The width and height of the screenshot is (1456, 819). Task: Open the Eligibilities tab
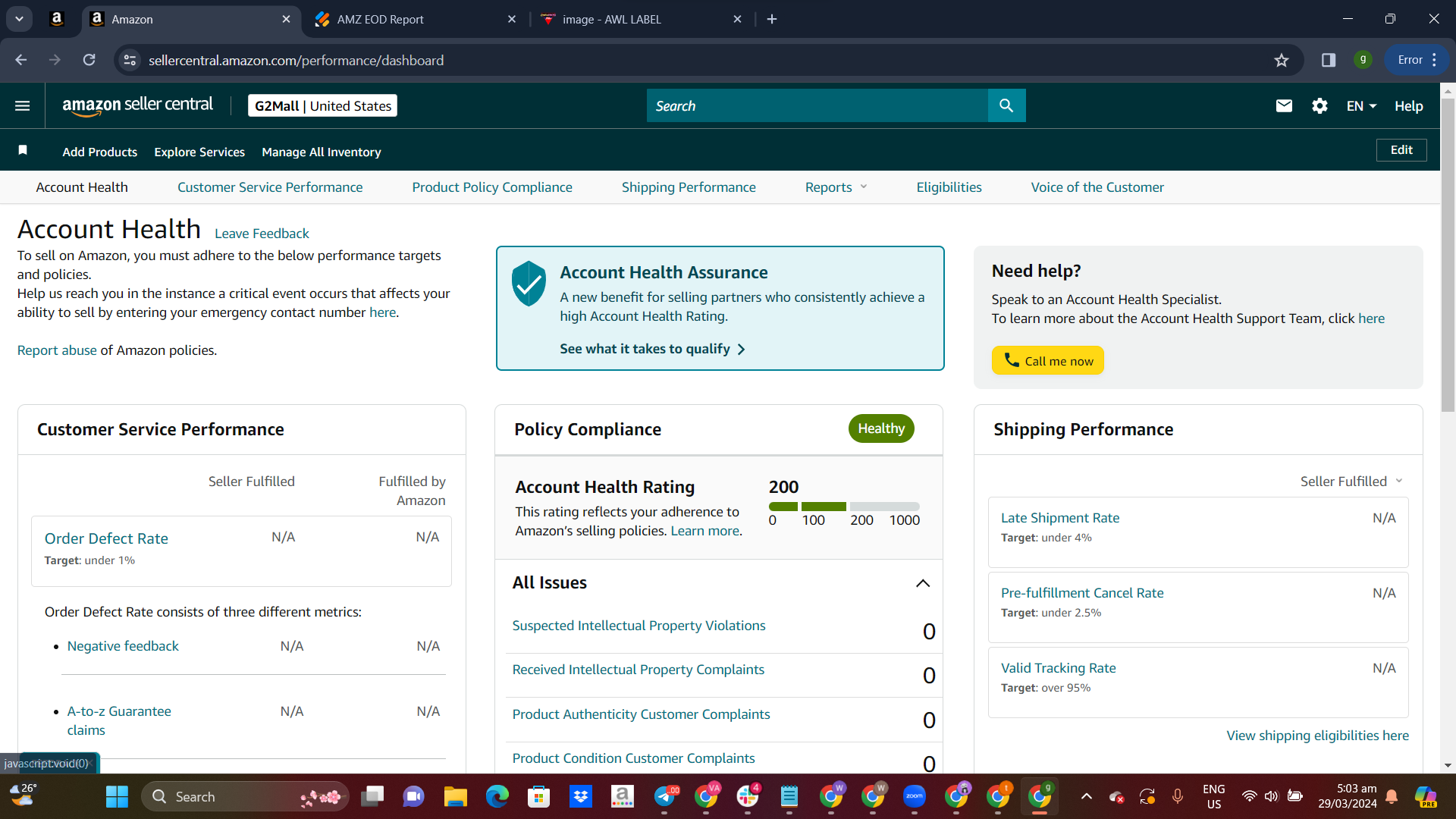click(949, 187)
